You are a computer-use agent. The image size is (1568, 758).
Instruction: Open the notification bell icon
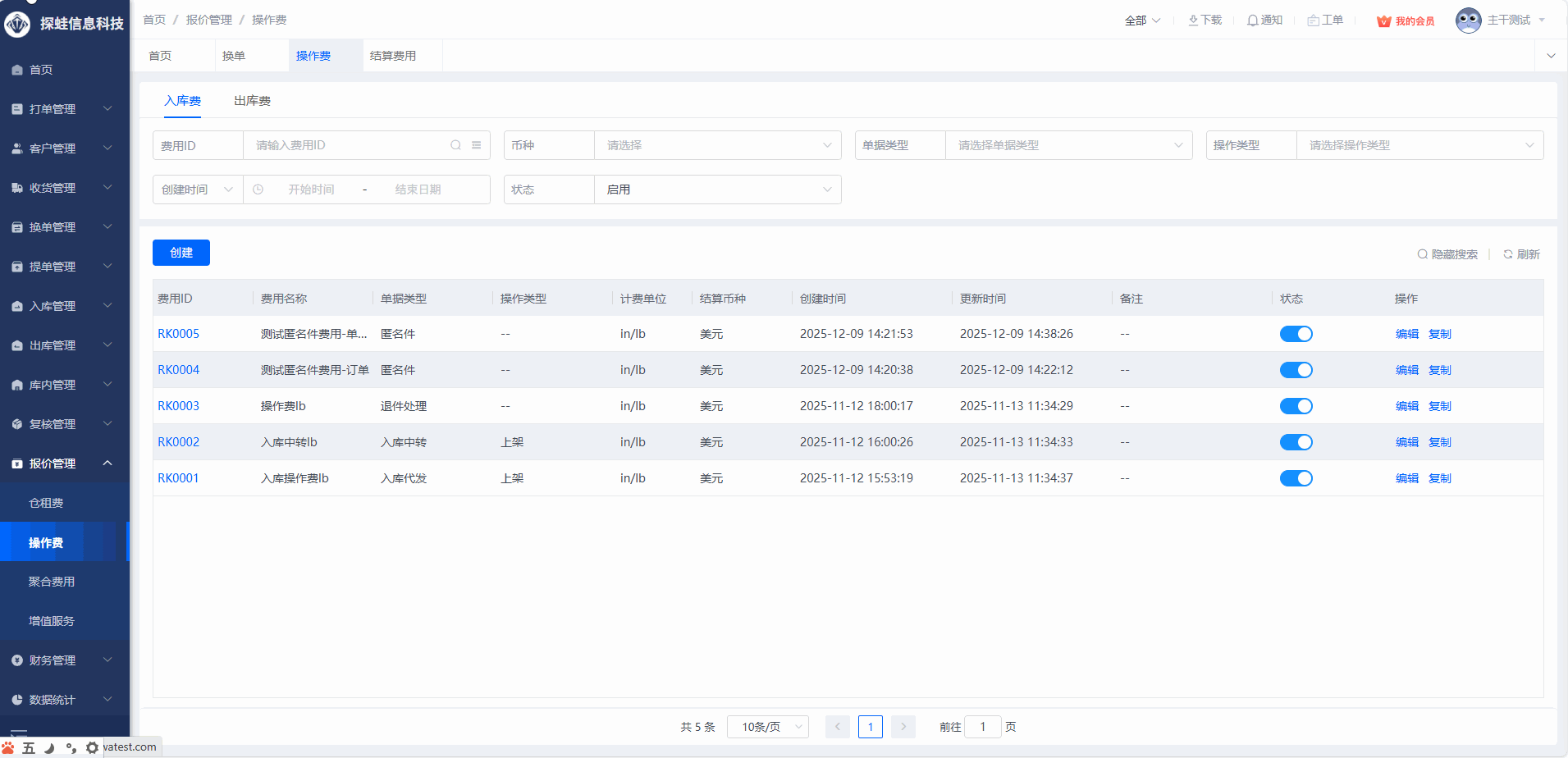coord(1252,21)
